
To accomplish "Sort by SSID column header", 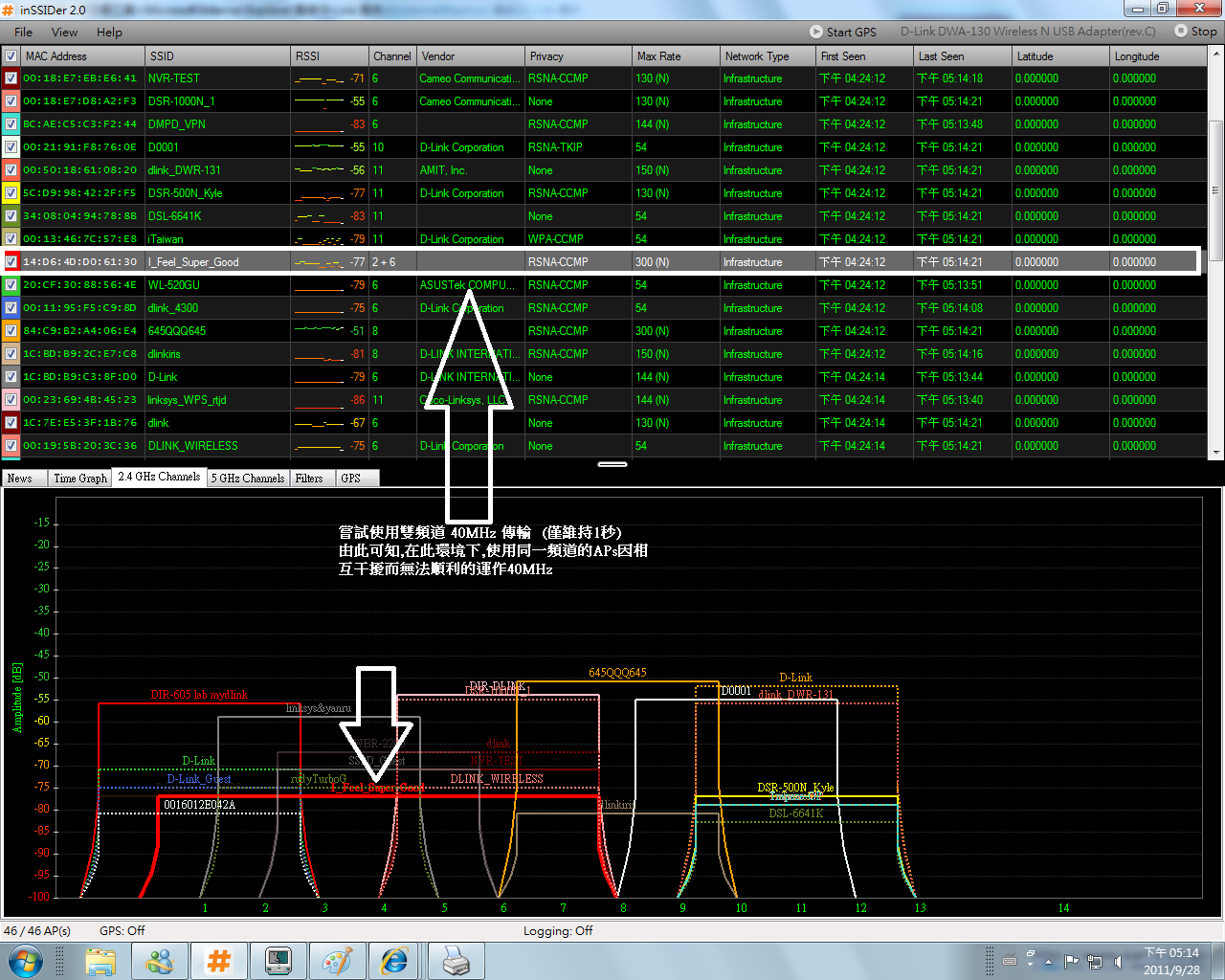I will click(218, 56).
